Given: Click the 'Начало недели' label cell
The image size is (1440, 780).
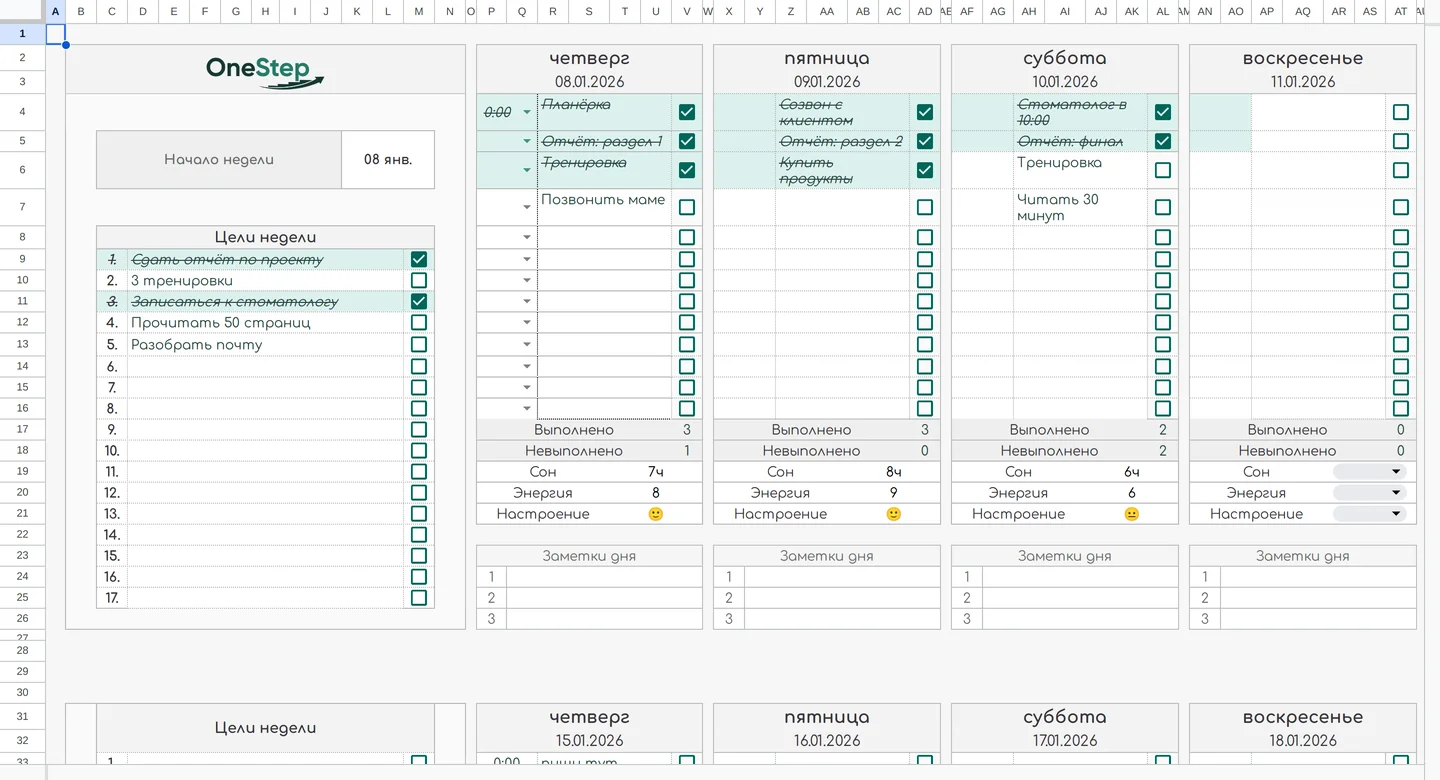Looking at the screenshot, I should click(x=219, y=159).
